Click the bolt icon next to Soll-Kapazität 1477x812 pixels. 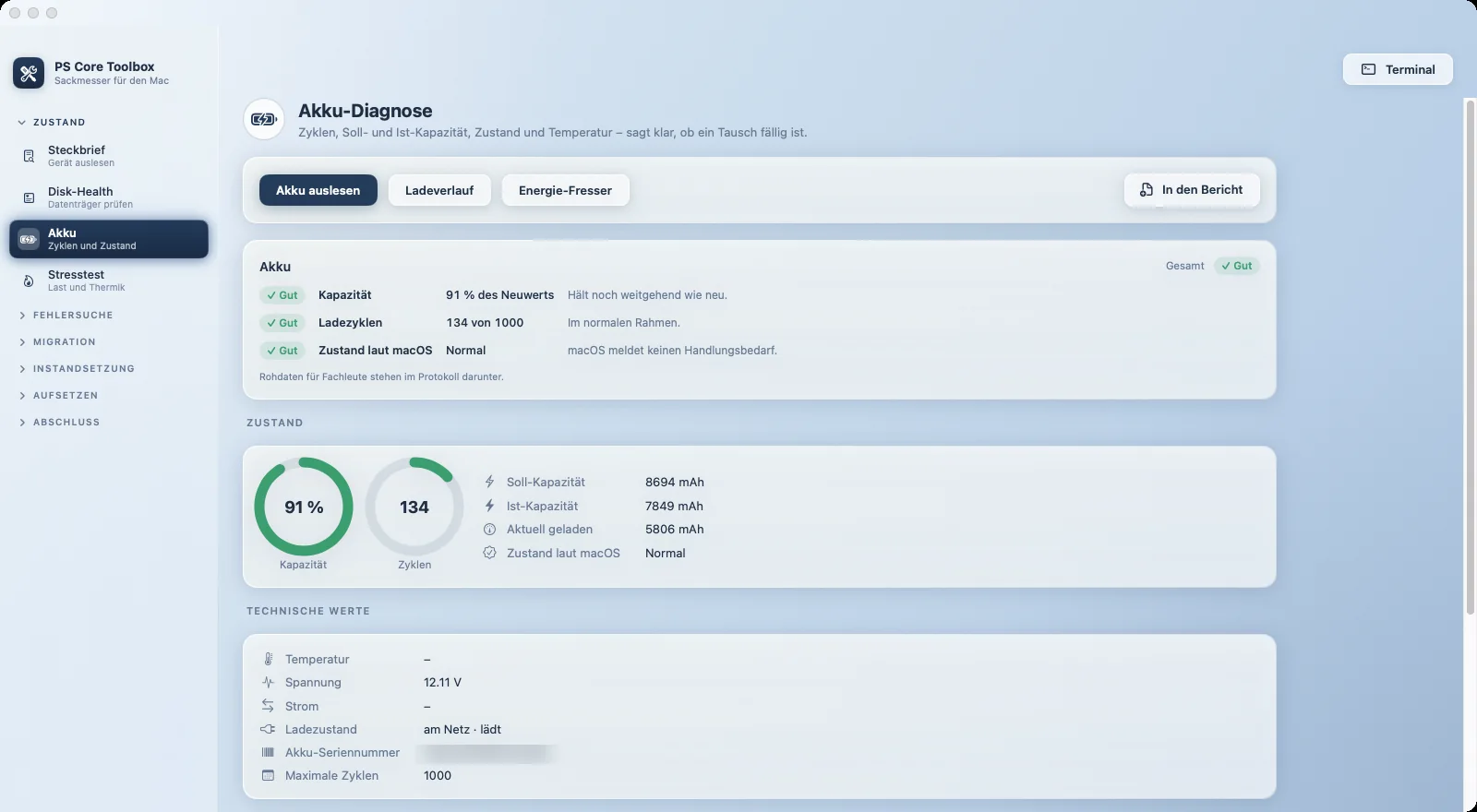point(489,482)
